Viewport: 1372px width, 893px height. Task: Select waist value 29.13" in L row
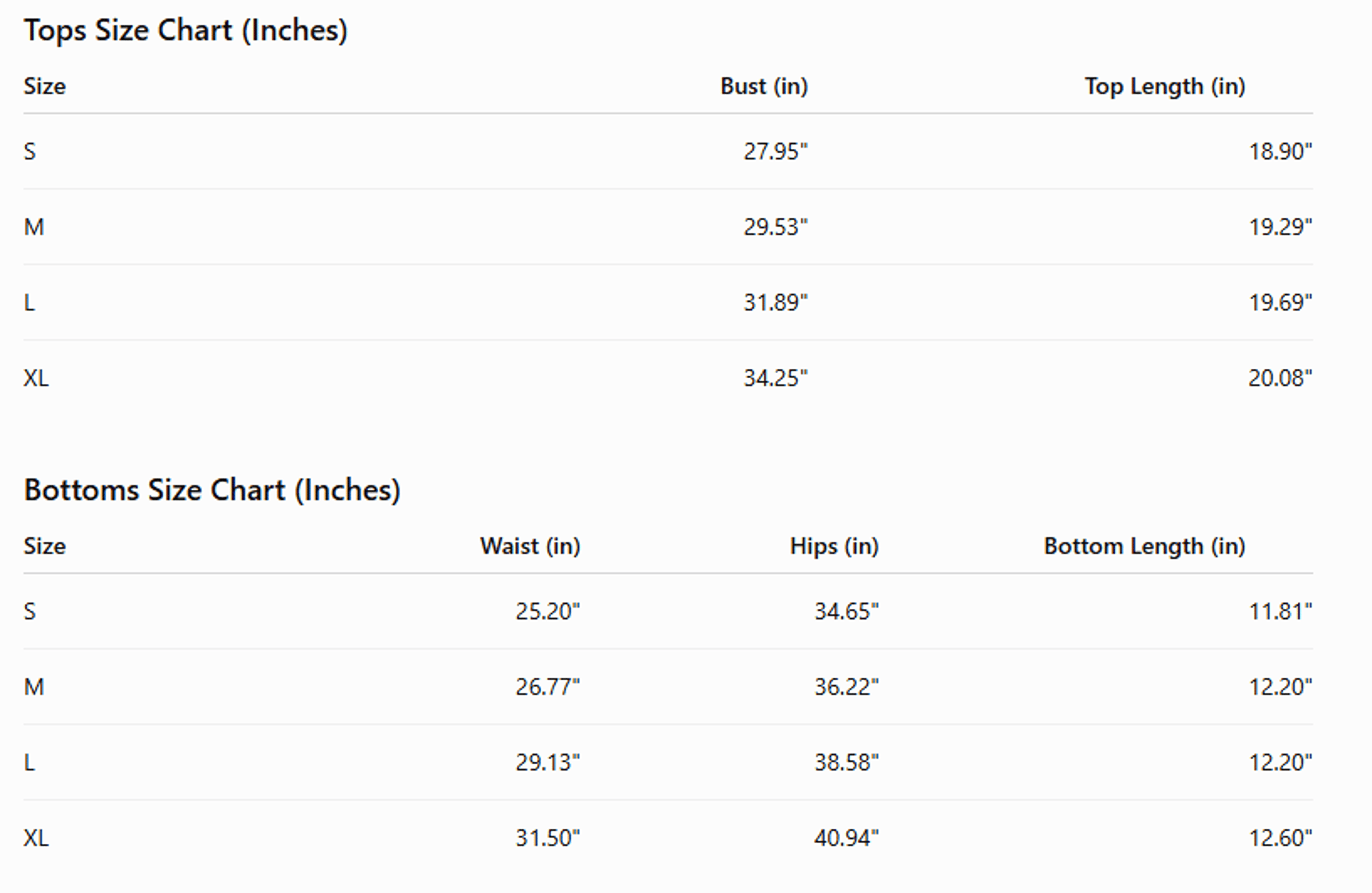point(548,763)
